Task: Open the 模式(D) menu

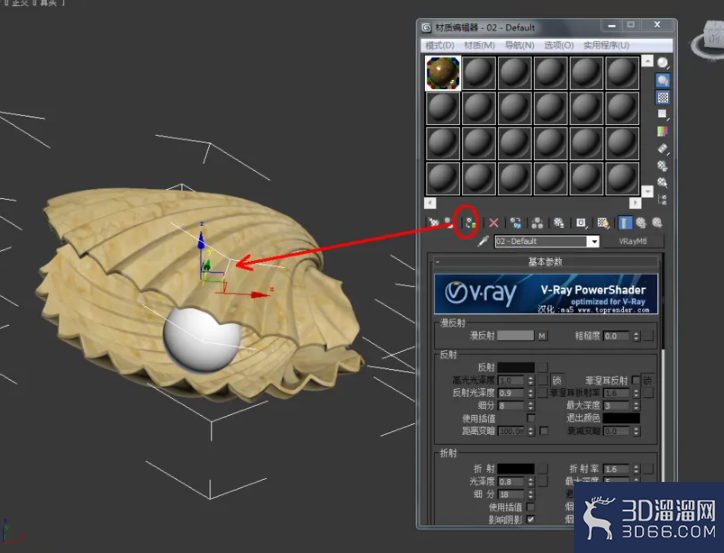Action: click(x=440, y=45)
